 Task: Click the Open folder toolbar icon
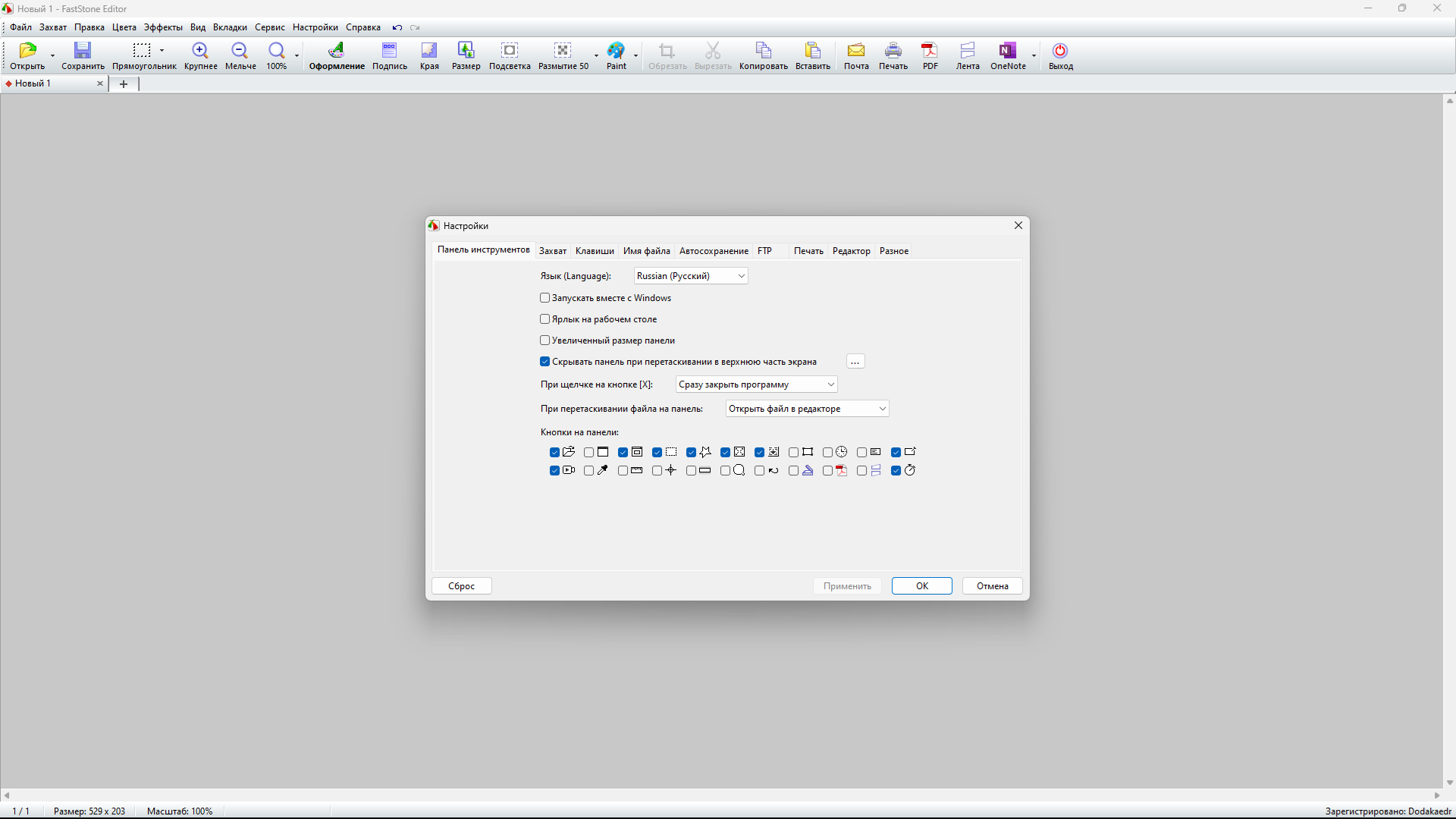[27, 51]
